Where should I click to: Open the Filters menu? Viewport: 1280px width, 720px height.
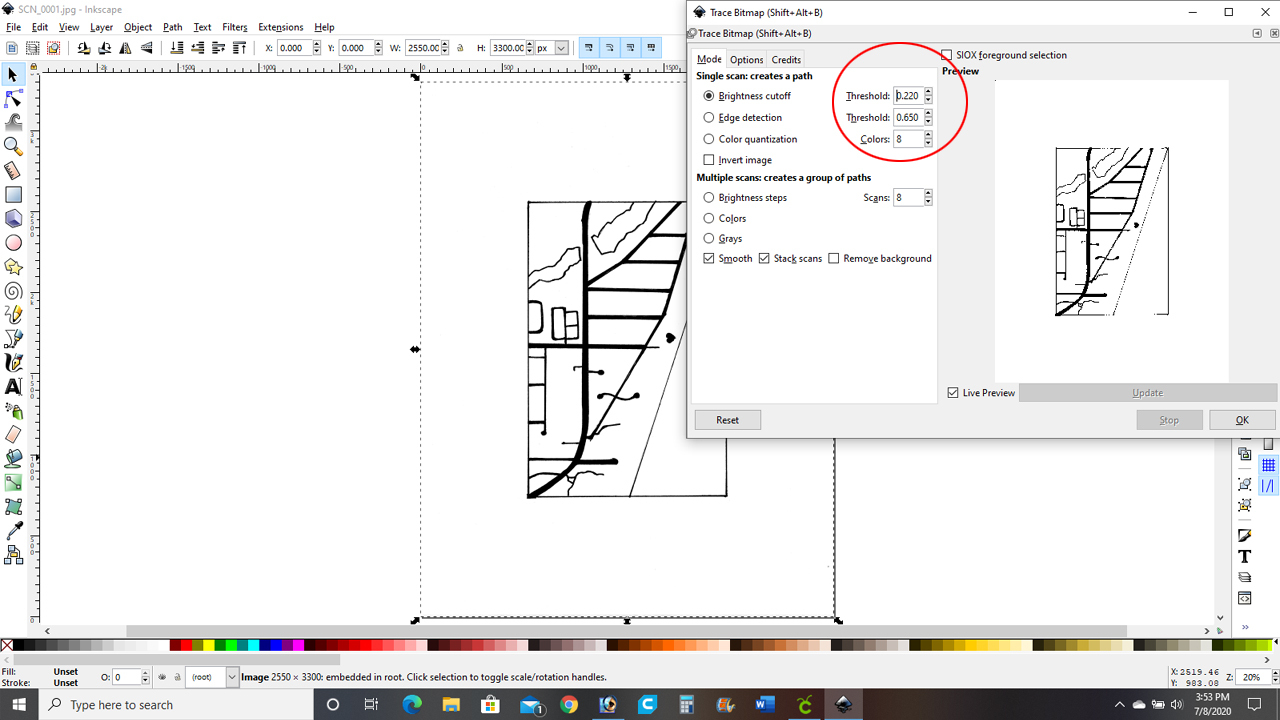point(235,27)
